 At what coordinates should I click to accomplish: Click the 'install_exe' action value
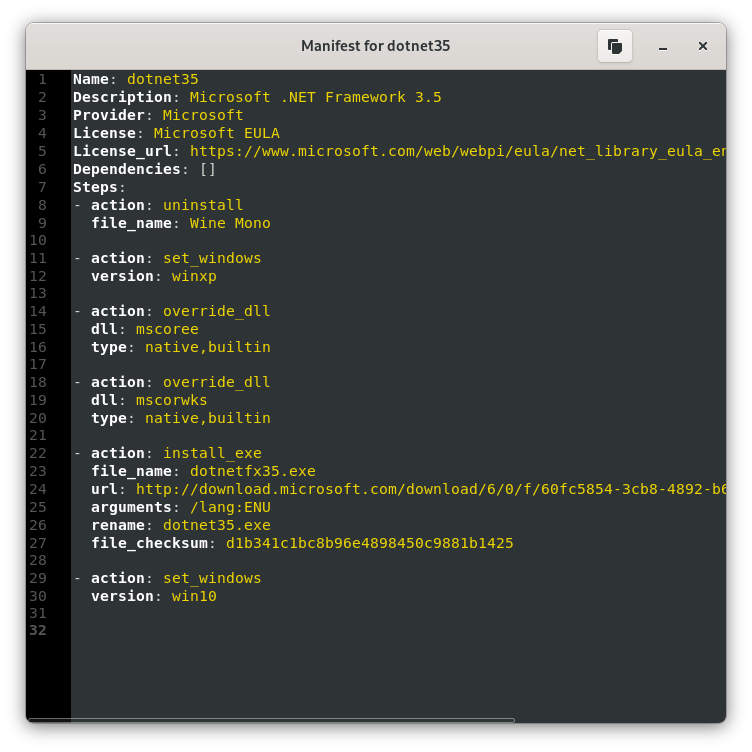point(212,453)
